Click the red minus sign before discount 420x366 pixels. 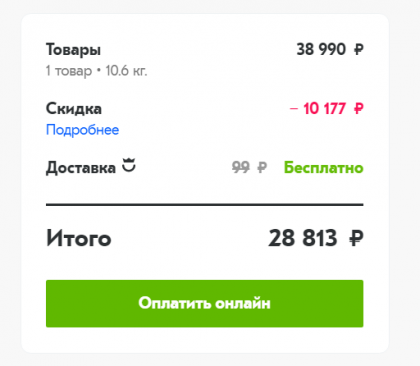294,109
